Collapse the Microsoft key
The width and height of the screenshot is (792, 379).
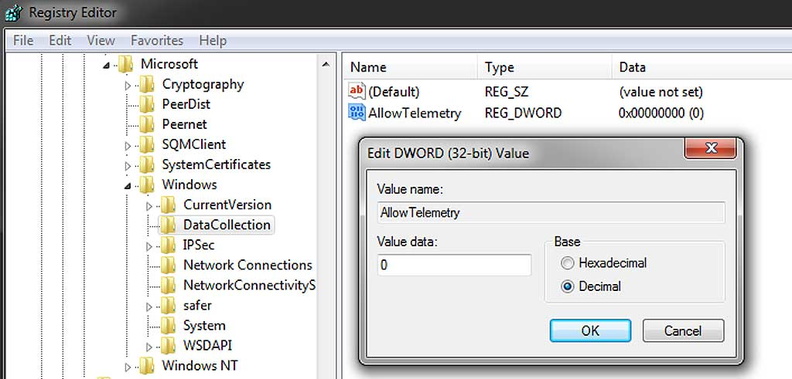(106, 65)
